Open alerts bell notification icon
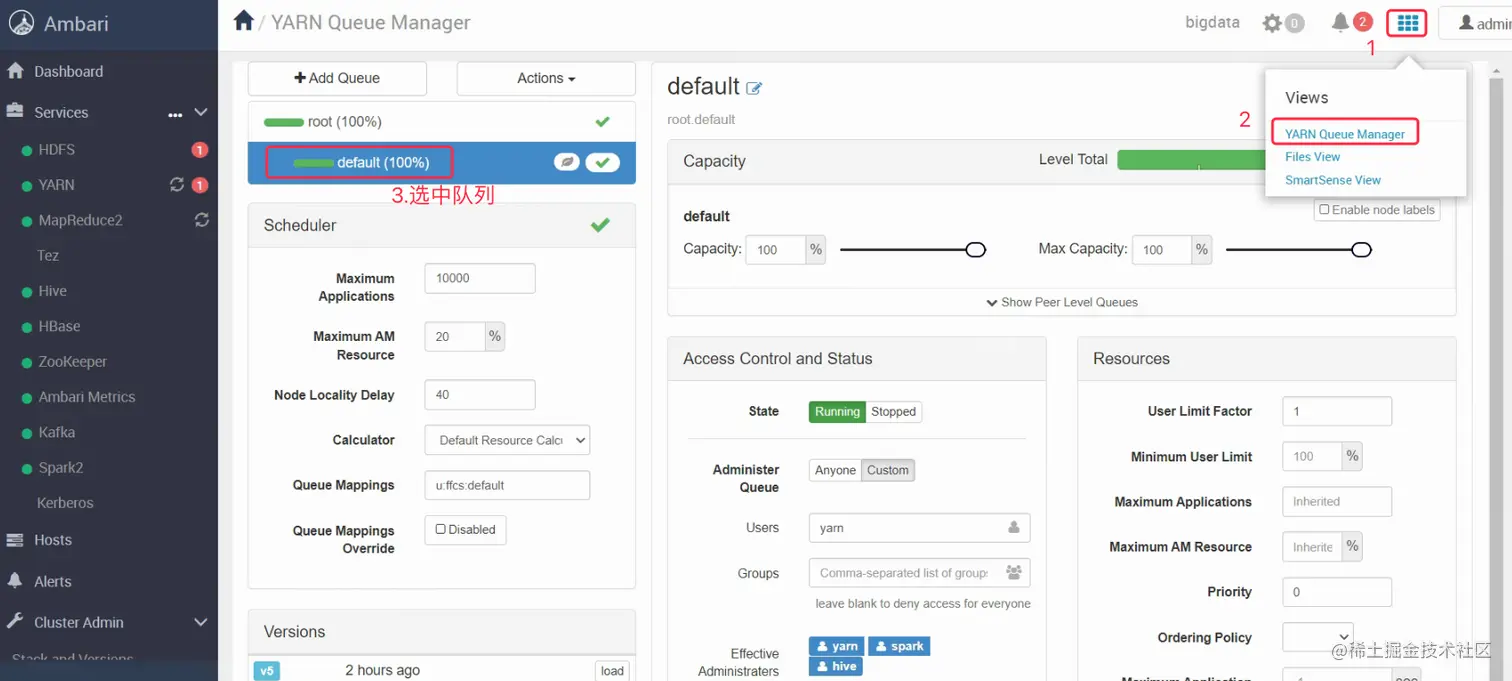The width and height of the screenshot is (1512, 681). [x=1340, y=22]
